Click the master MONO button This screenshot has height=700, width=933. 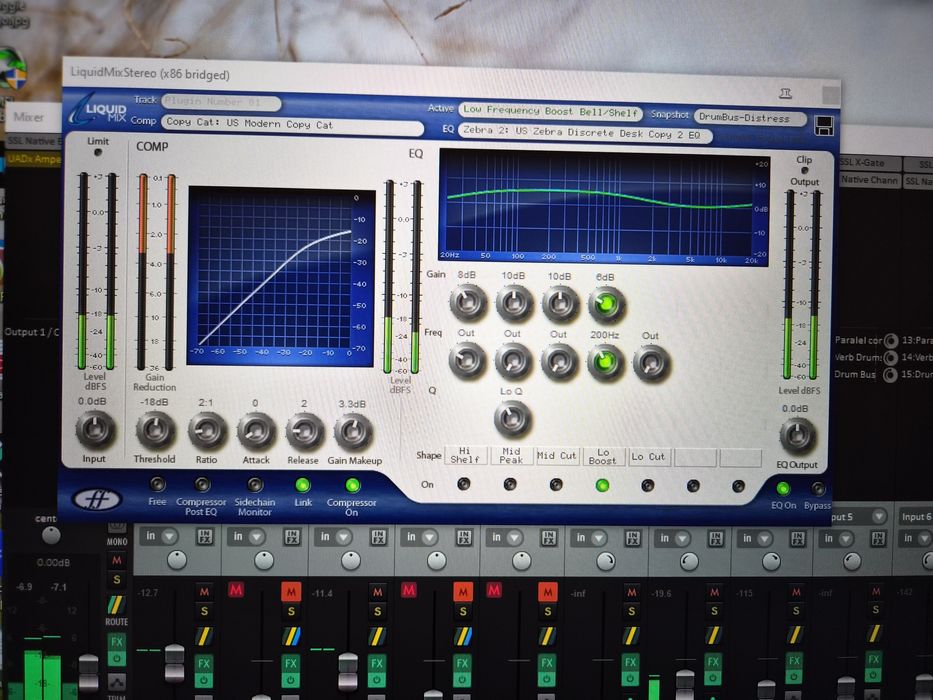[117, 542]
